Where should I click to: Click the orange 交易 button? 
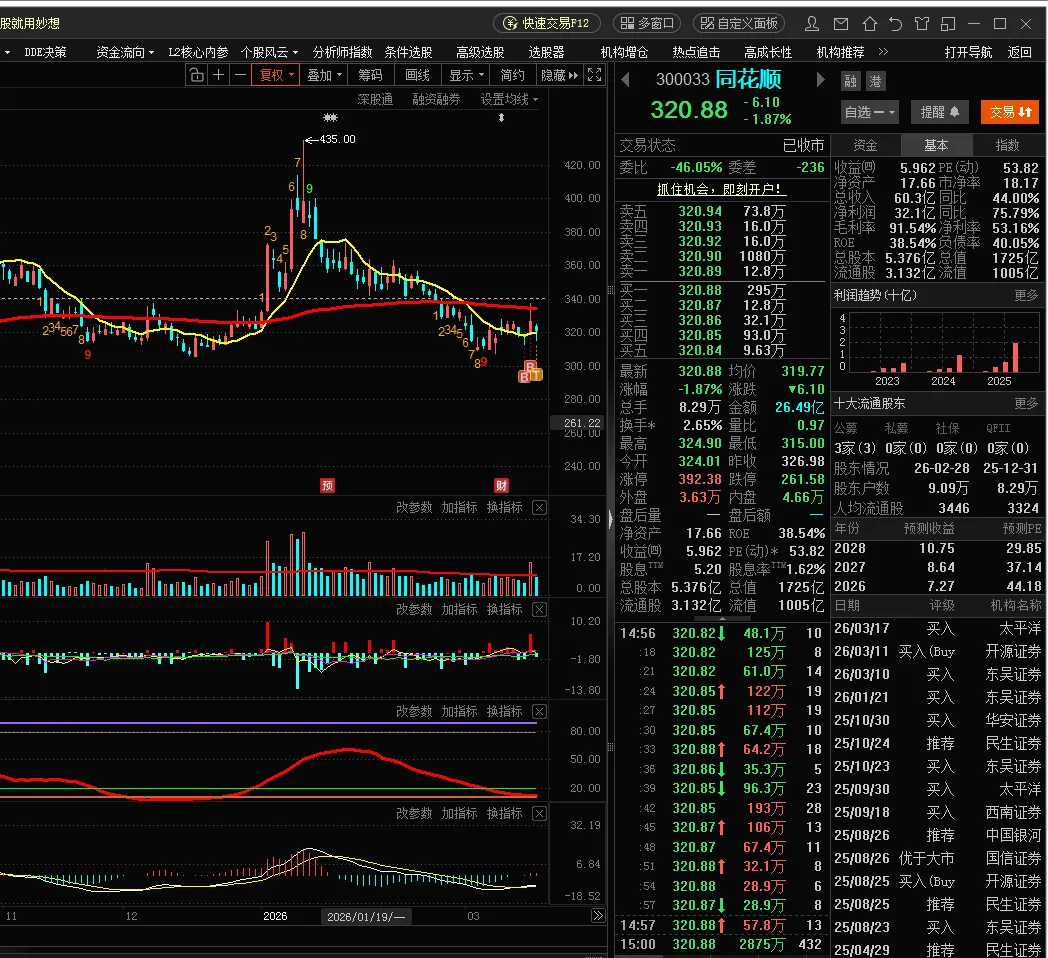point(1010,112)
